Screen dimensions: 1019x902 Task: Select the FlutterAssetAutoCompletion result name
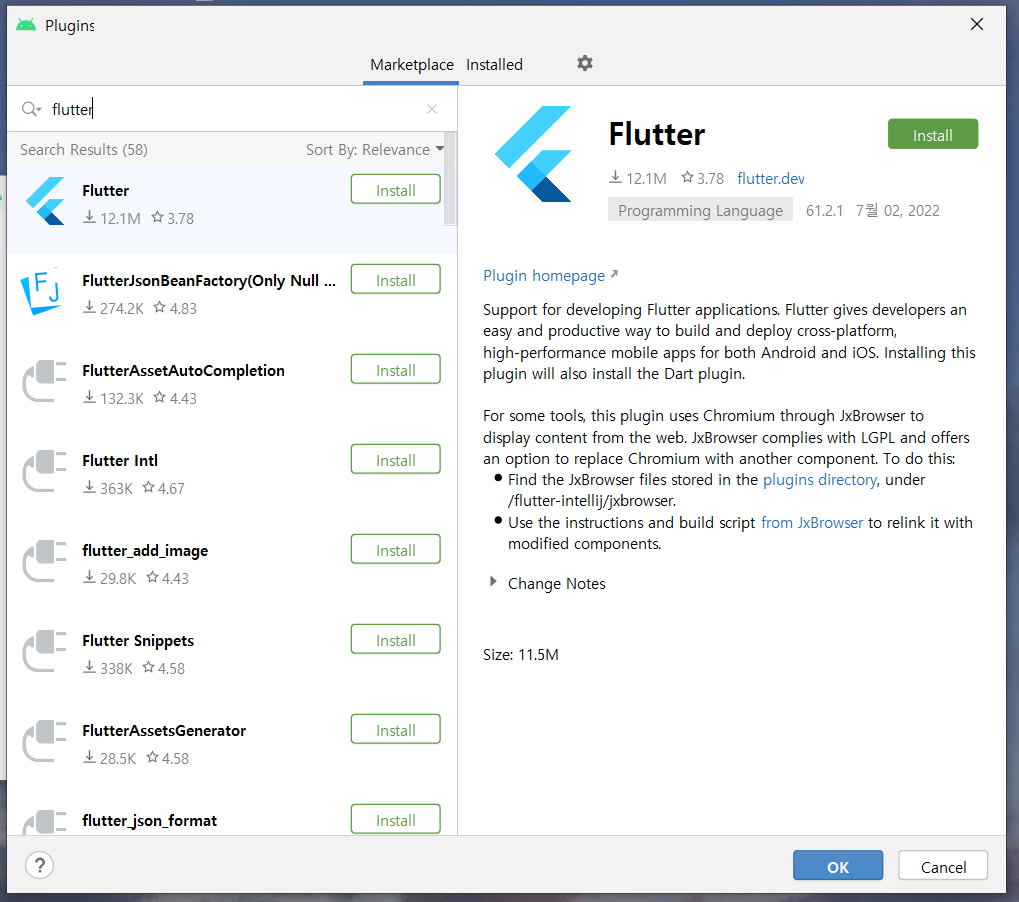coord(183,370)
